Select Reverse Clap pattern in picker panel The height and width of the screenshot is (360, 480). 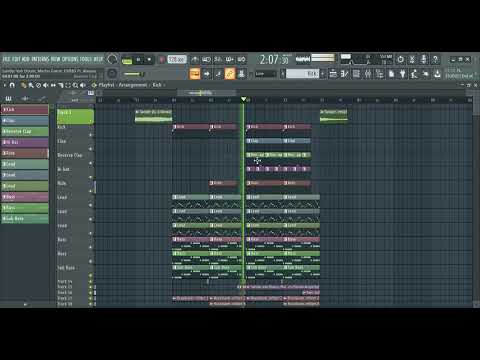pyautogui.click(x=25, y=131)
